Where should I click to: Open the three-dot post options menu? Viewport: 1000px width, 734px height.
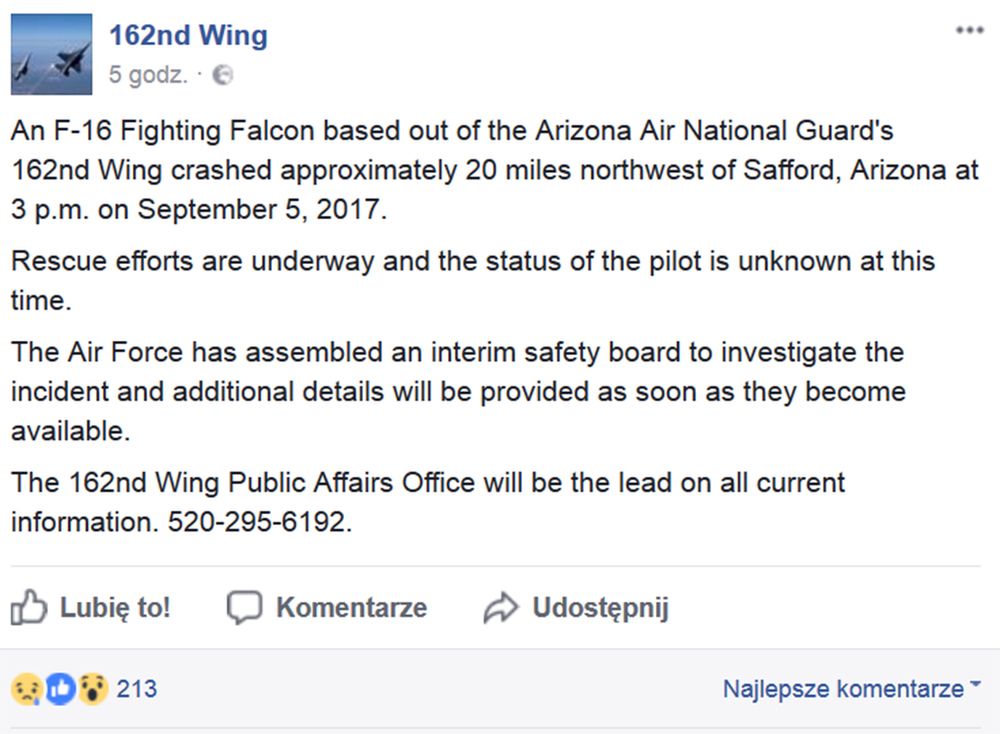click(969, 31)
